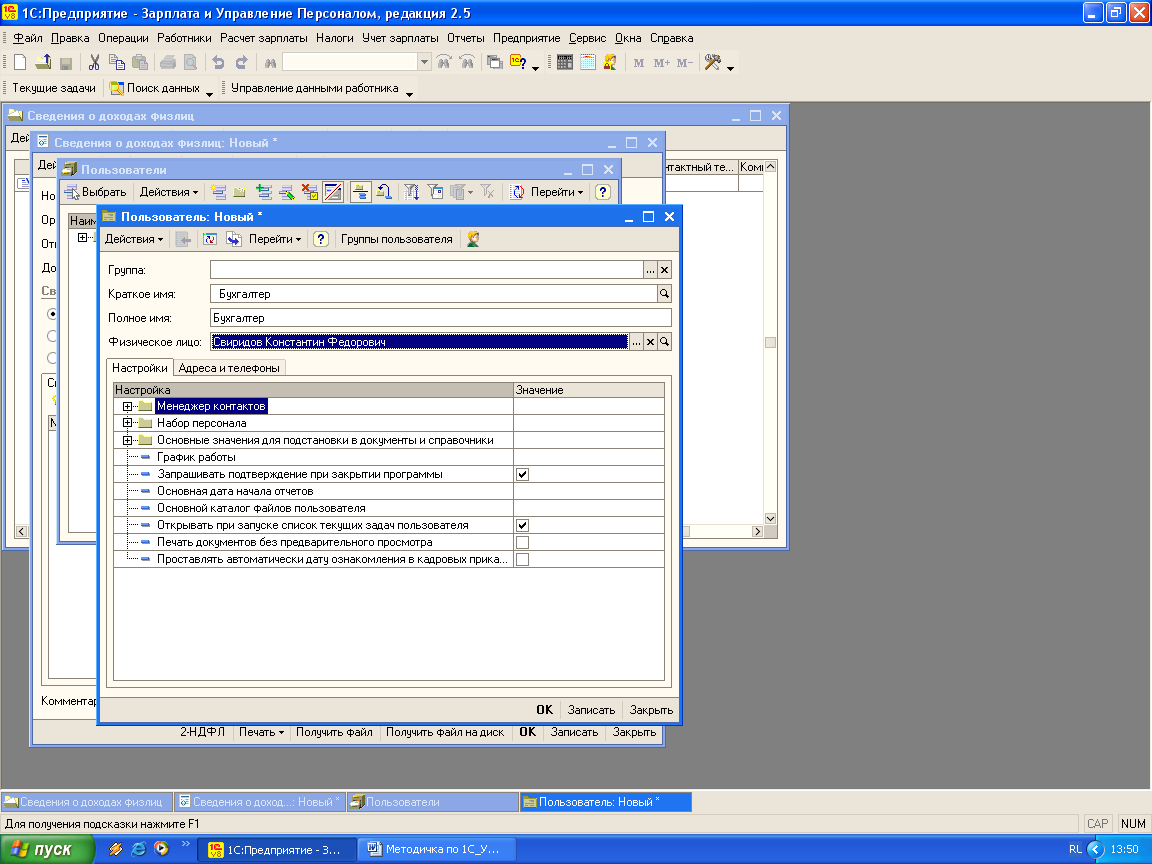Click the ellipsis select button of Физическое лицо
This screenshot has width=1152, height=864.
[636, 342]
